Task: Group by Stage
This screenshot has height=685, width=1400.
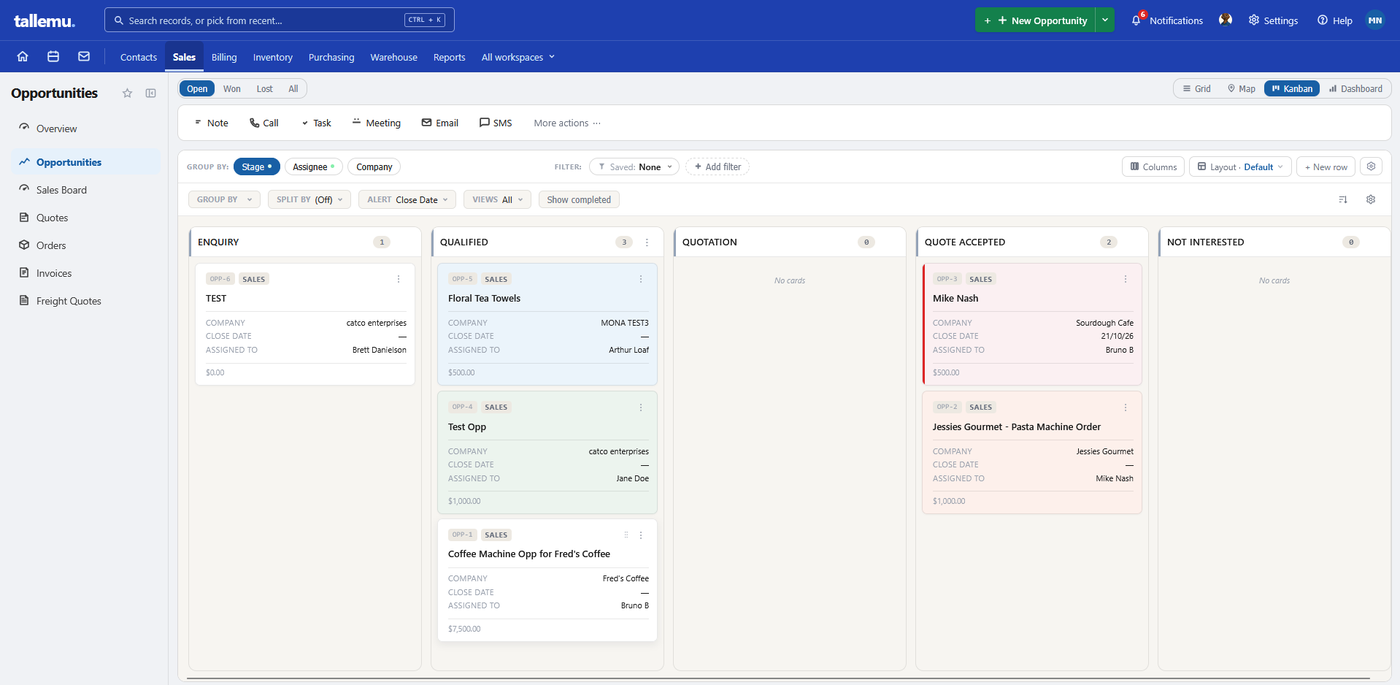Action: 257,167
